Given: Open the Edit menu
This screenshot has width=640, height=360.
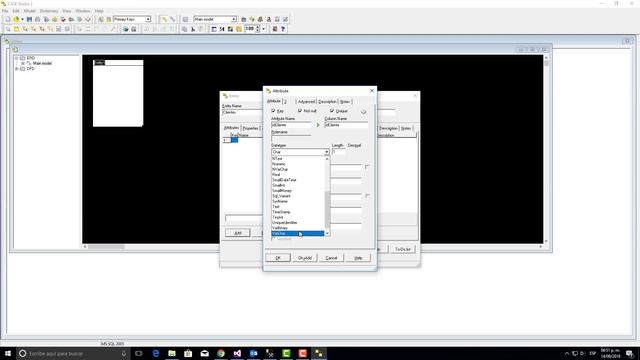Looking at the screenshot, I should click(x=16, y=11).
